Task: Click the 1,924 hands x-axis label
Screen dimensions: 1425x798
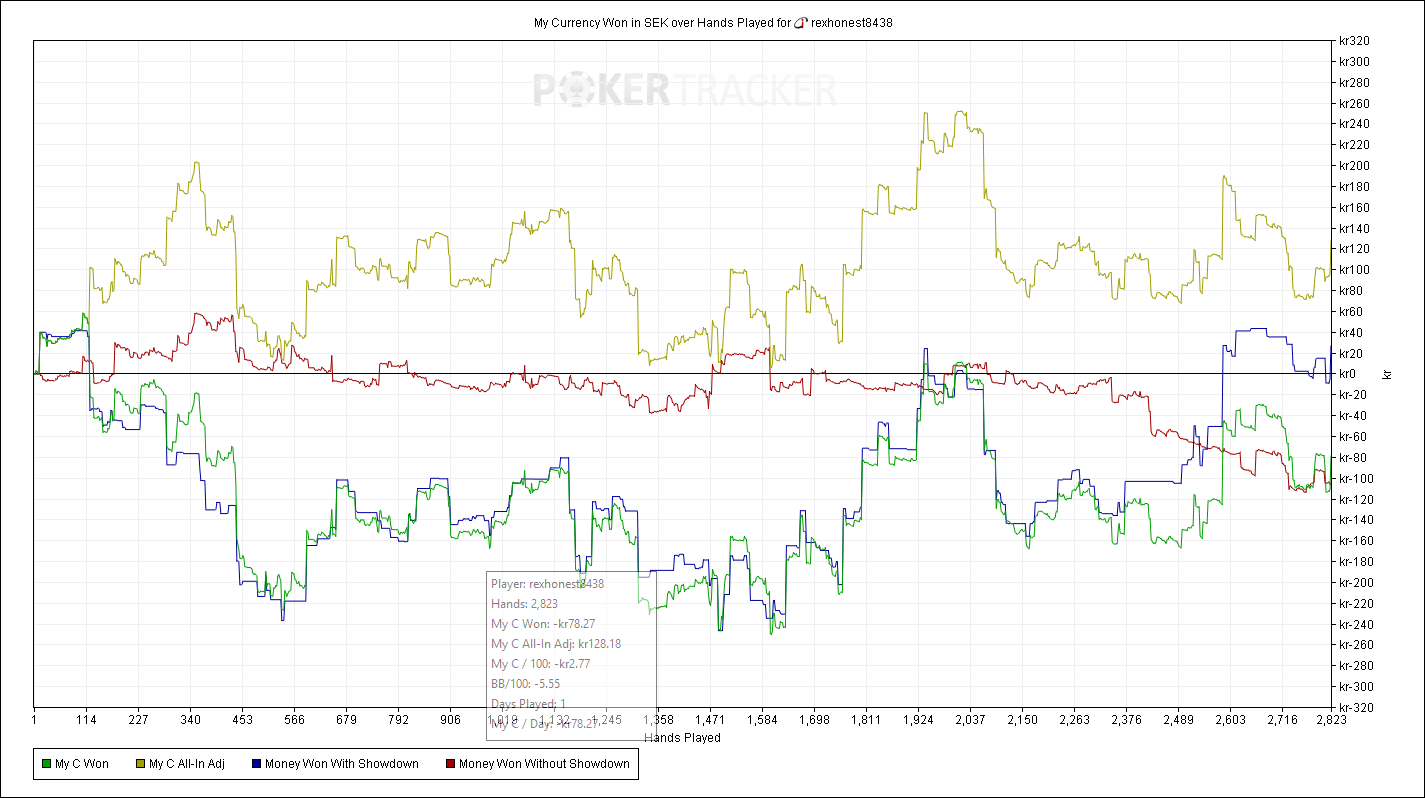Action: click(918, 719)
